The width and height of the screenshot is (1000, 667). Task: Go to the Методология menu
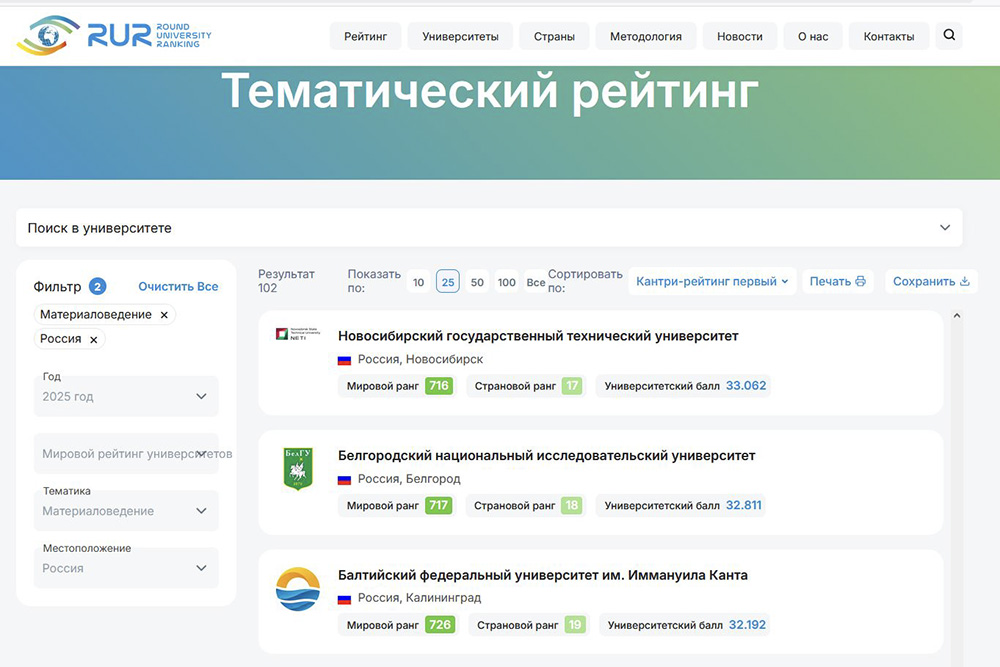[x=645, y=36]
